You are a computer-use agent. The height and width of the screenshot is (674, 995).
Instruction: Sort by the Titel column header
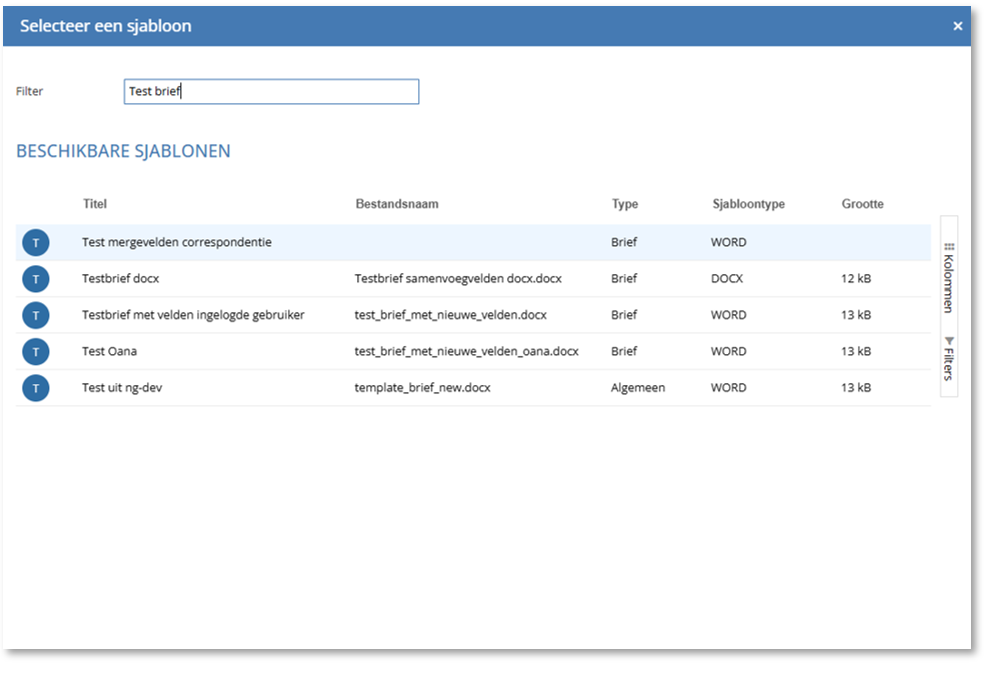pos(95,204)
